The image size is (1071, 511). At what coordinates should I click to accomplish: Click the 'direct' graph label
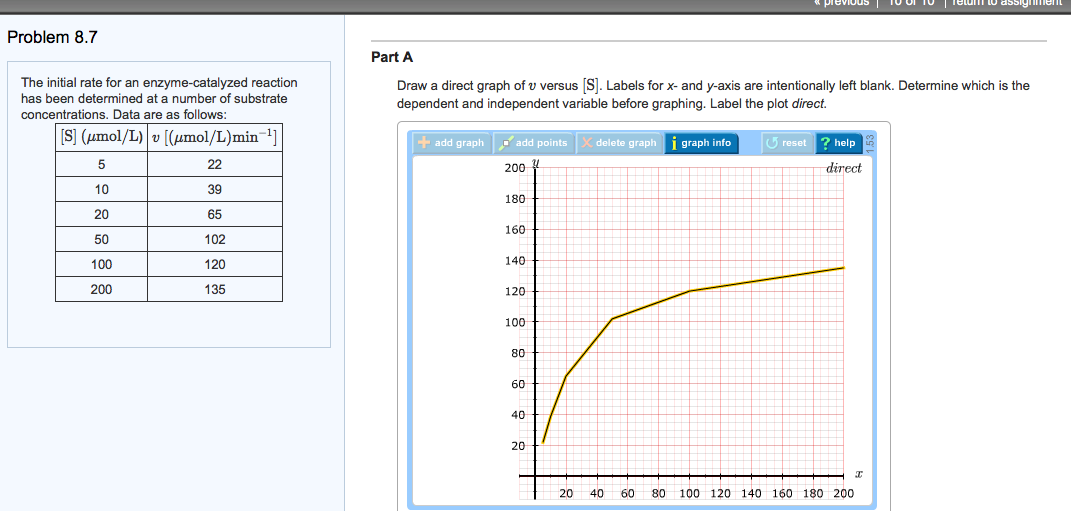(843, 168)
